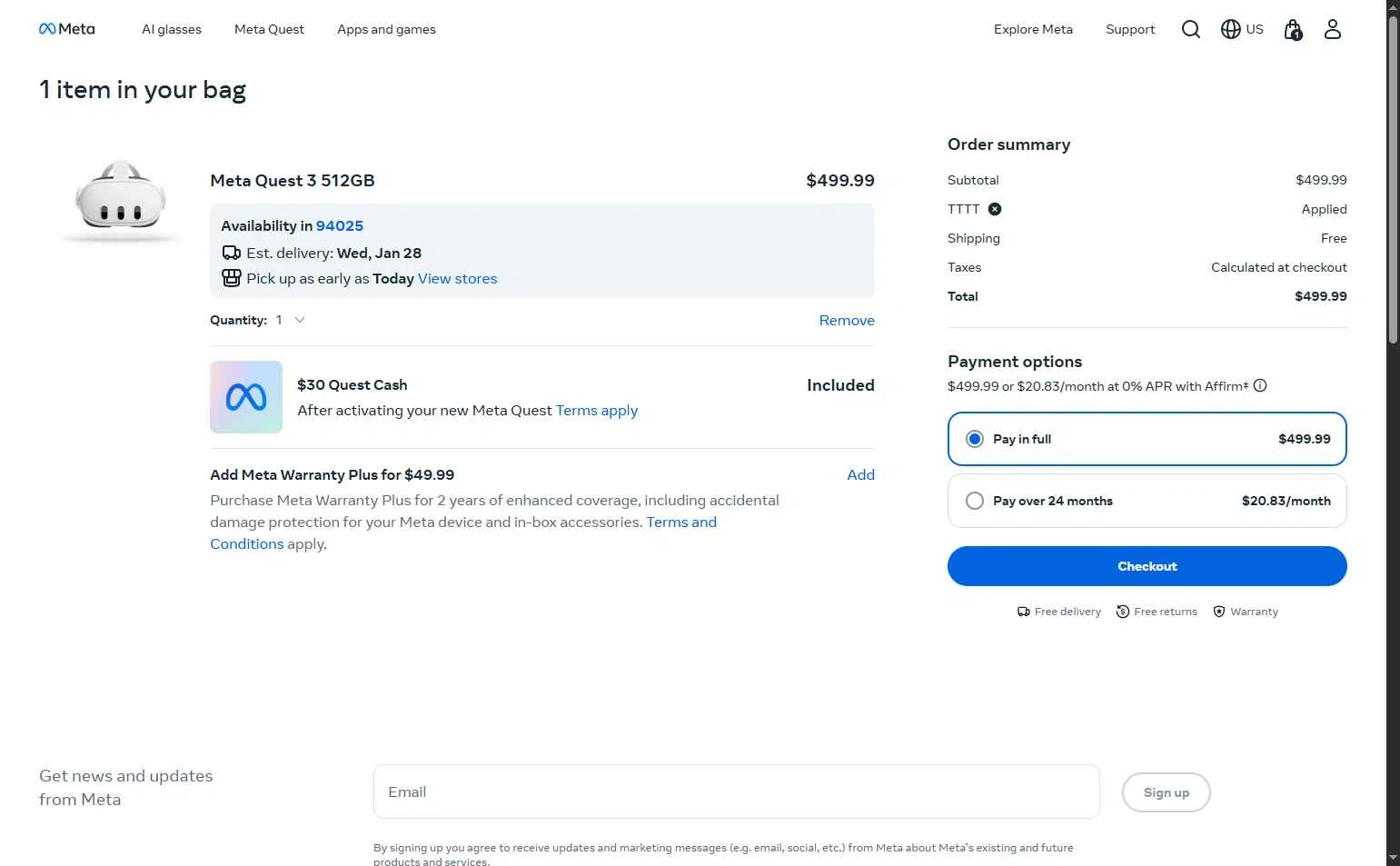Click the Free returns icon
Image resolution: width=1400 pixels, height=866 pixels.
(x=1123, y=612)
